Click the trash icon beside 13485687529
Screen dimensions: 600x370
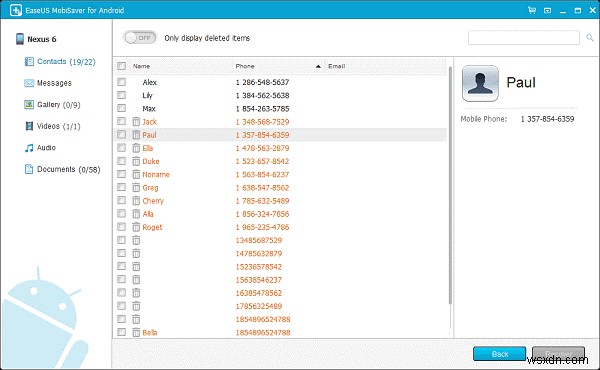[136, 240]
